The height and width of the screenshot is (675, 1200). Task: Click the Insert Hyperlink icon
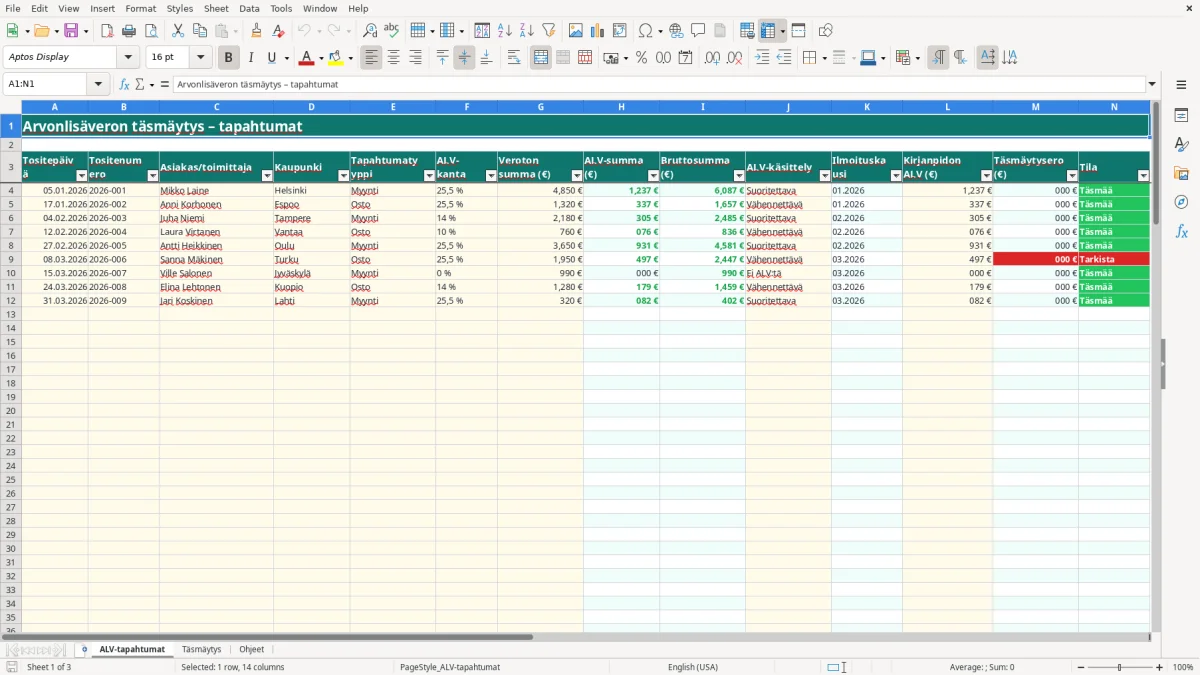(676, 31)
